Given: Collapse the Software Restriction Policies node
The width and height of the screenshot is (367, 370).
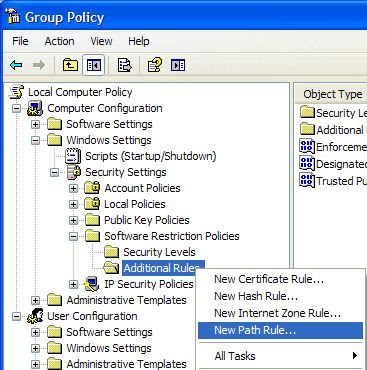Looking at the screenshot, I should coord(73,236).
